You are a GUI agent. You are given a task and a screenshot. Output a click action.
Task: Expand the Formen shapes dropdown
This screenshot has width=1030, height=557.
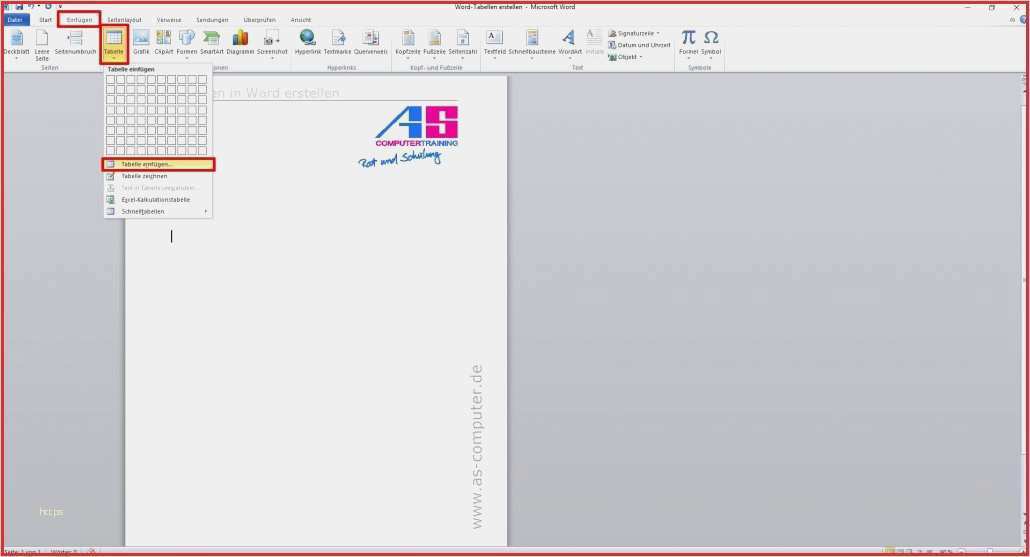(187, 41)
